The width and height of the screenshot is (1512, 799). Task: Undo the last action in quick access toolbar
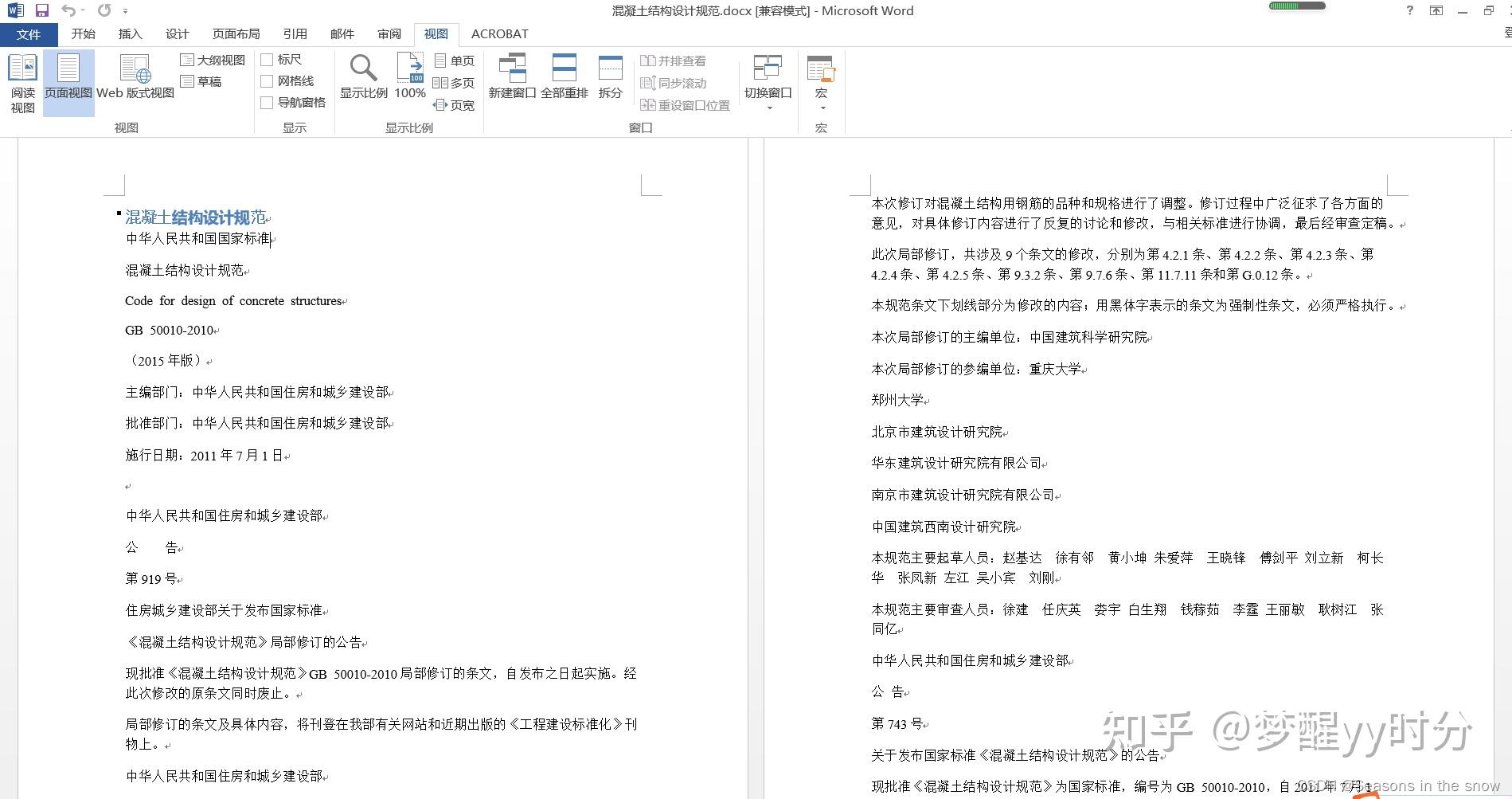68,10
